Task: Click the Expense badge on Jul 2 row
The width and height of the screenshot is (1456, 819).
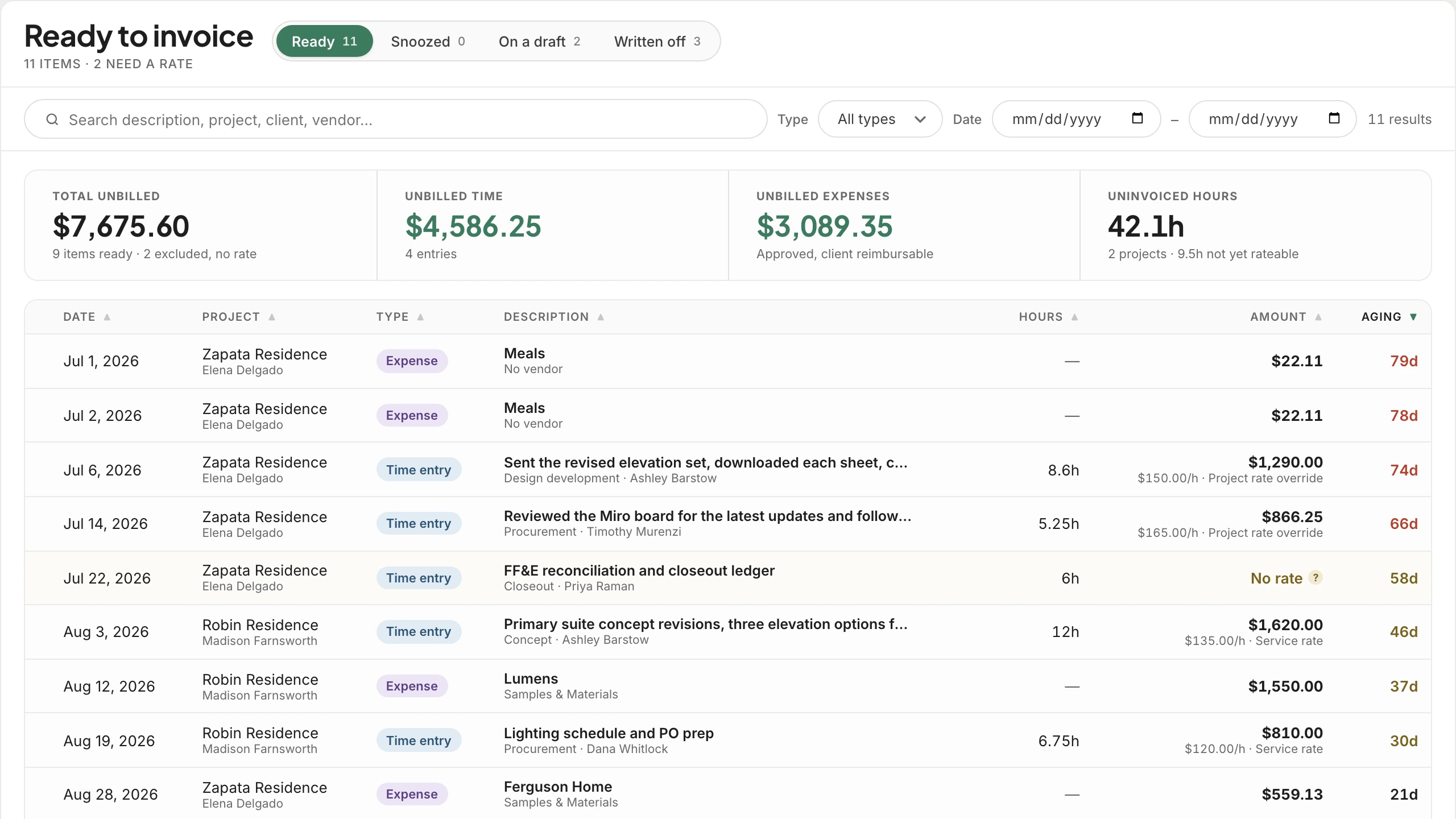Action: 412,416
